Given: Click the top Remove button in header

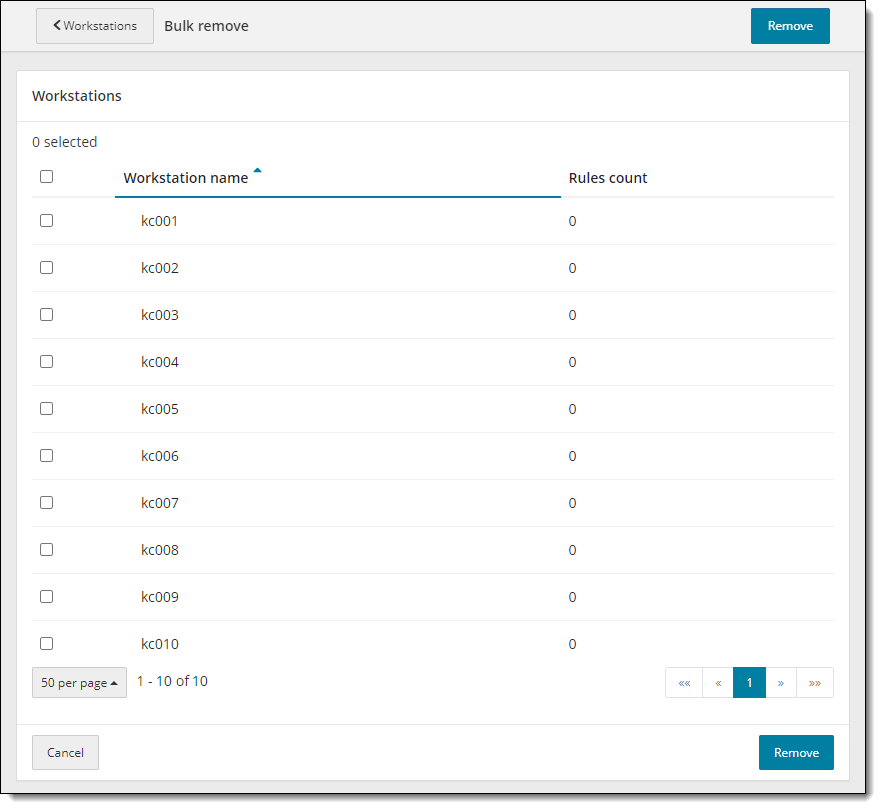Looking at the screenshot, I should click(x=790, y=26).
